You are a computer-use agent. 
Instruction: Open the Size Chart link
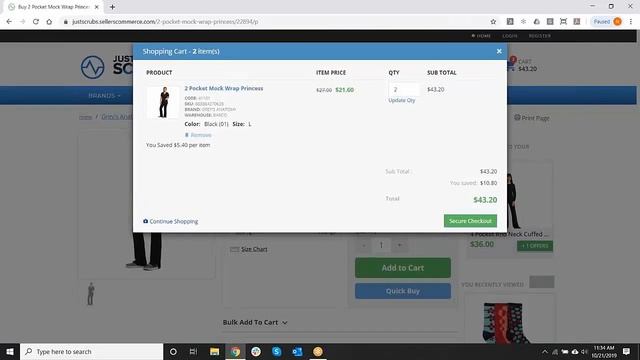click(x=249, y=249)
